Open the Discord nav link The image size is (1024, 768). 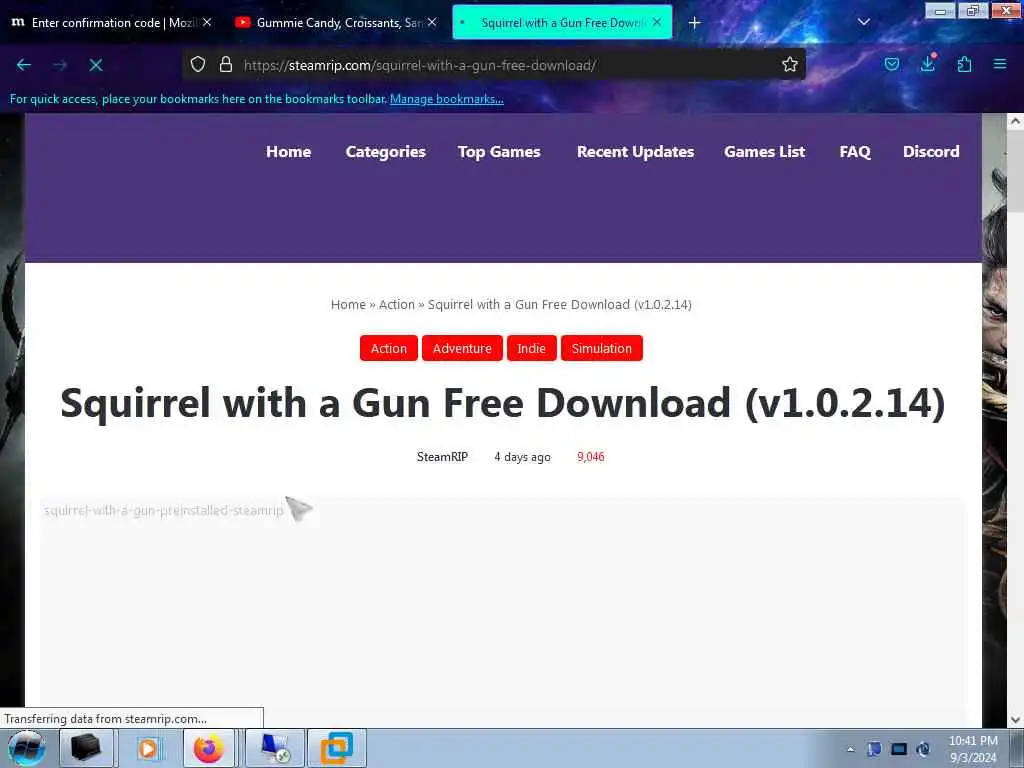tap(931, 152)
